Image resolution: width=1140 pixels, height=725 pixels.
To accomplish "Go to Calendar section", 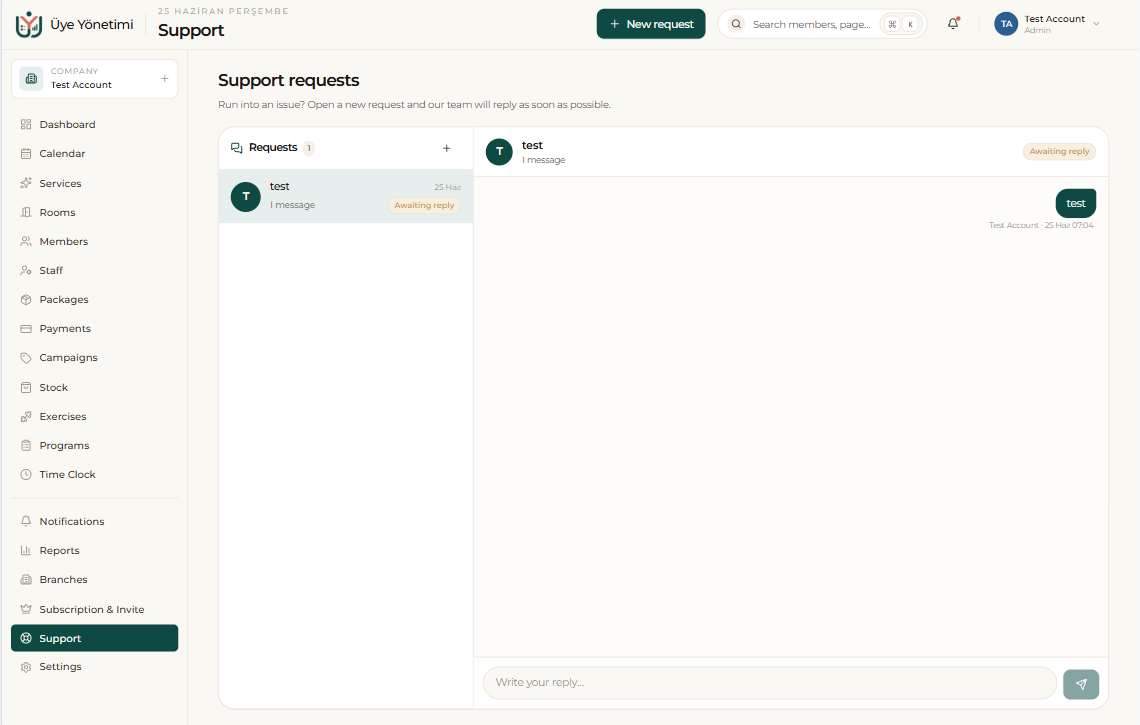I will [x=95, y=153].
